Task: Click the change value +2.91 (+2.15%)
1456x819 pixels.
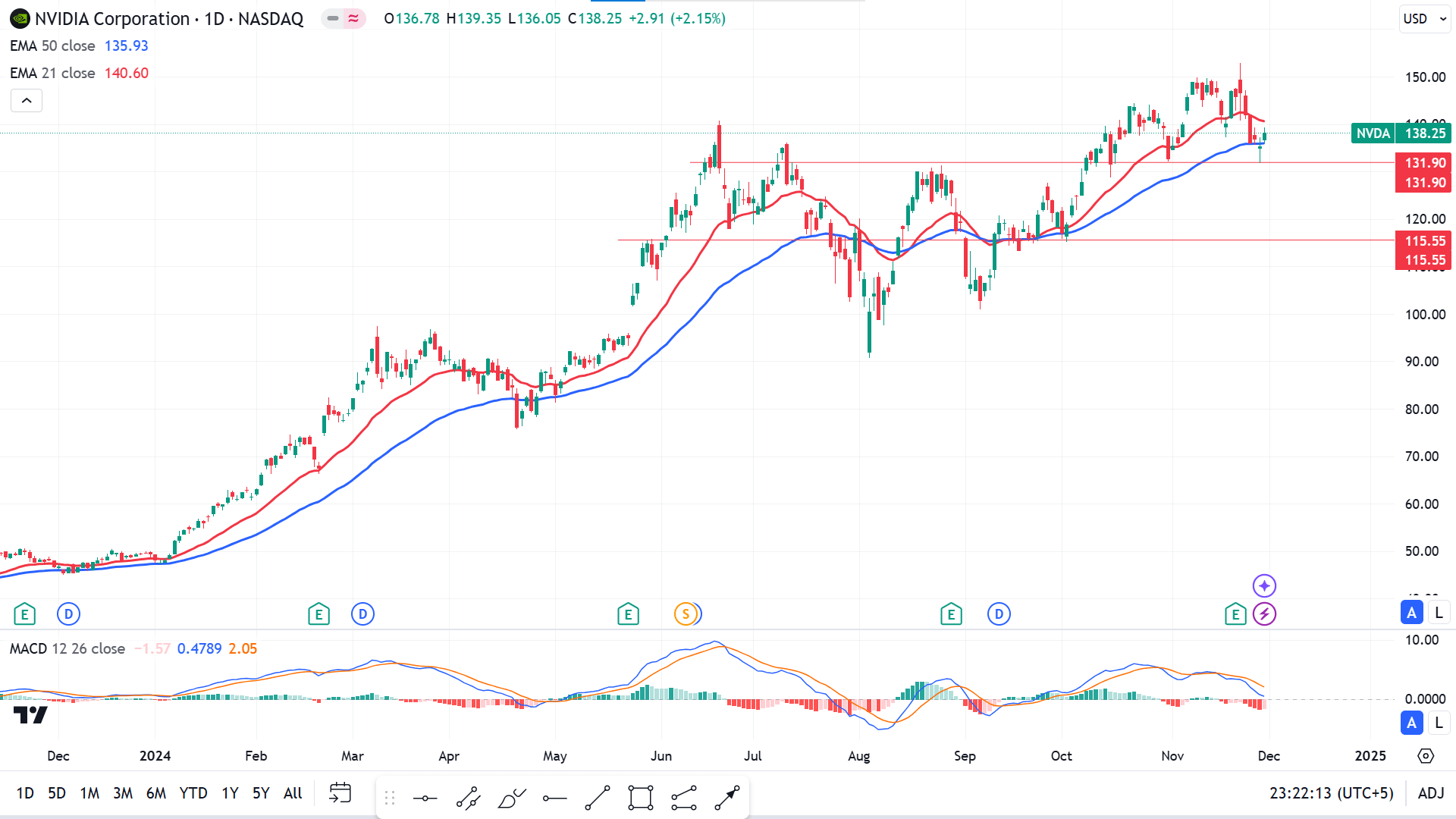Action: [677, 18]
